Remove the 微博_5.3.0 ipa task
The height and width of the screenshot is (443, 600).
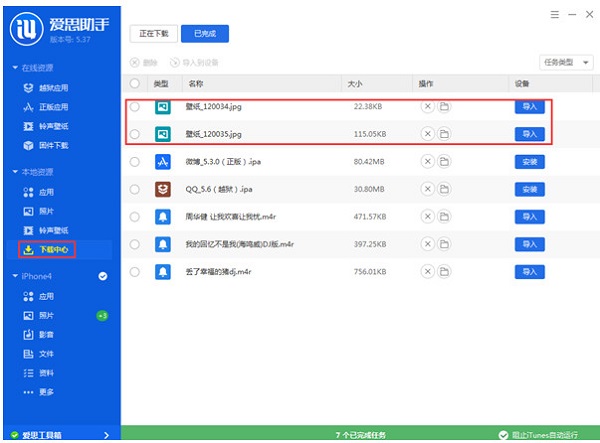coord(427,162)
